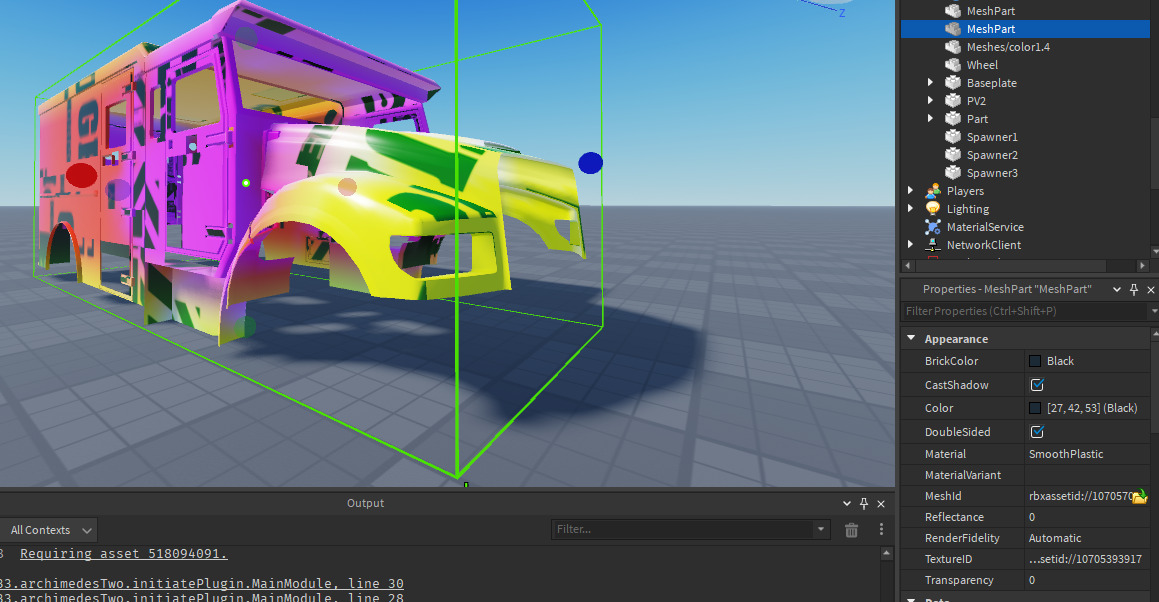Click the Spawner3 cube icon
This screenshot has width=1159, height=602.
[953, 172]
